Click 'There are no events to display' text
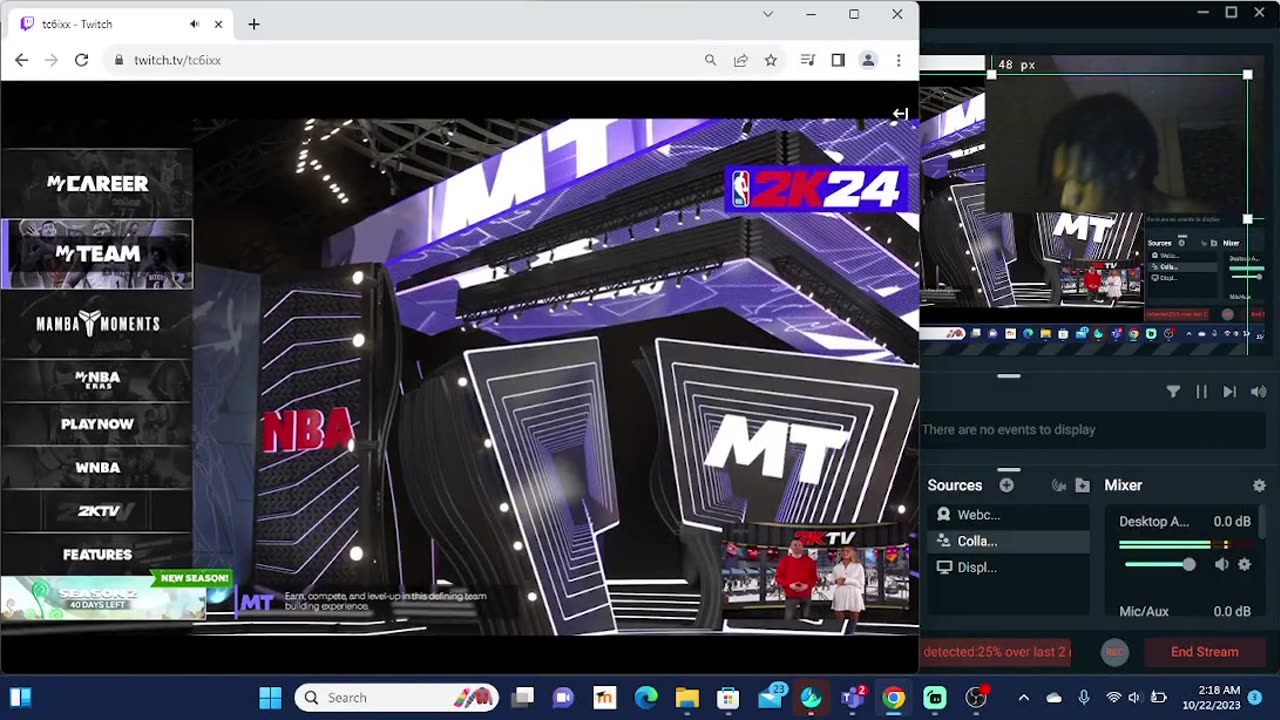Image resolution: width=1280 pixels, height=720 pixels. 1008,430
